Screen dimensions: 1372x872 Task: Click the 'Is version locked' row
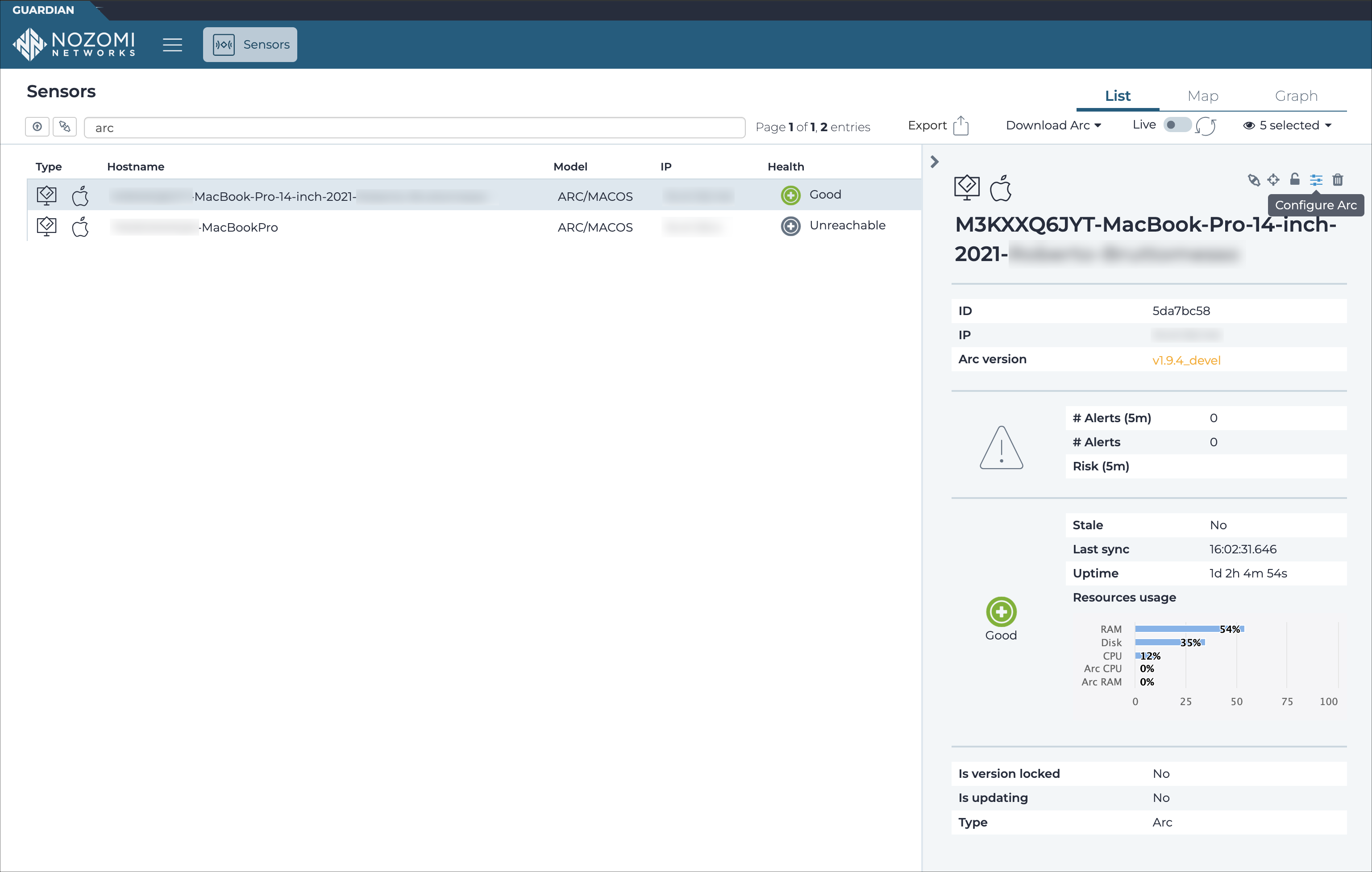[x=1149, y=773]
